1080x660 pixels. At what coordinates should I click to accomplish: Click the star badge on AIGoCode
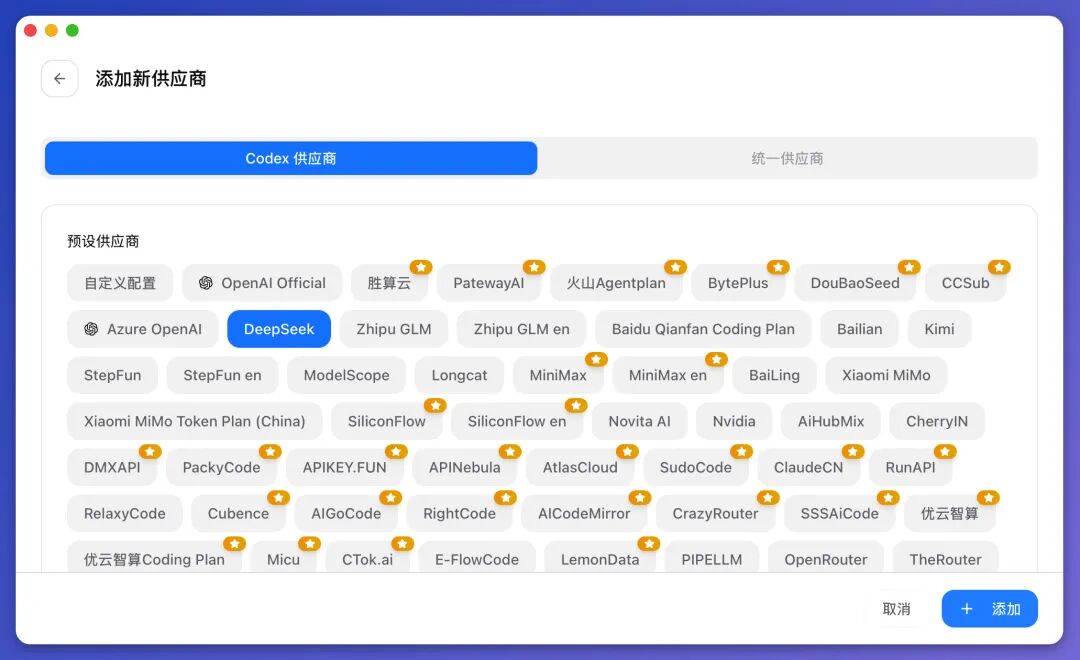[391, 497]
